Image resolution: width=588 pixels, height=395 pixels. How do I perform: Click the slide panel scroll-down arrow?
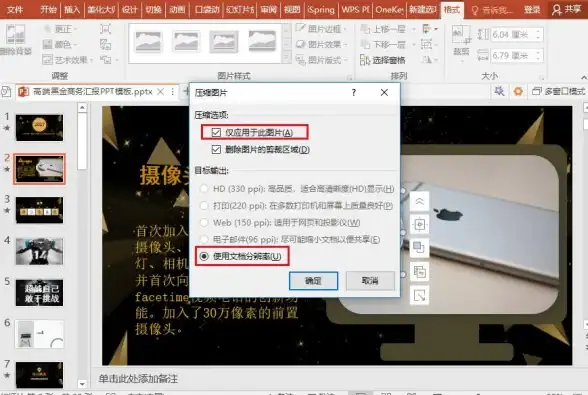point(82,384)
